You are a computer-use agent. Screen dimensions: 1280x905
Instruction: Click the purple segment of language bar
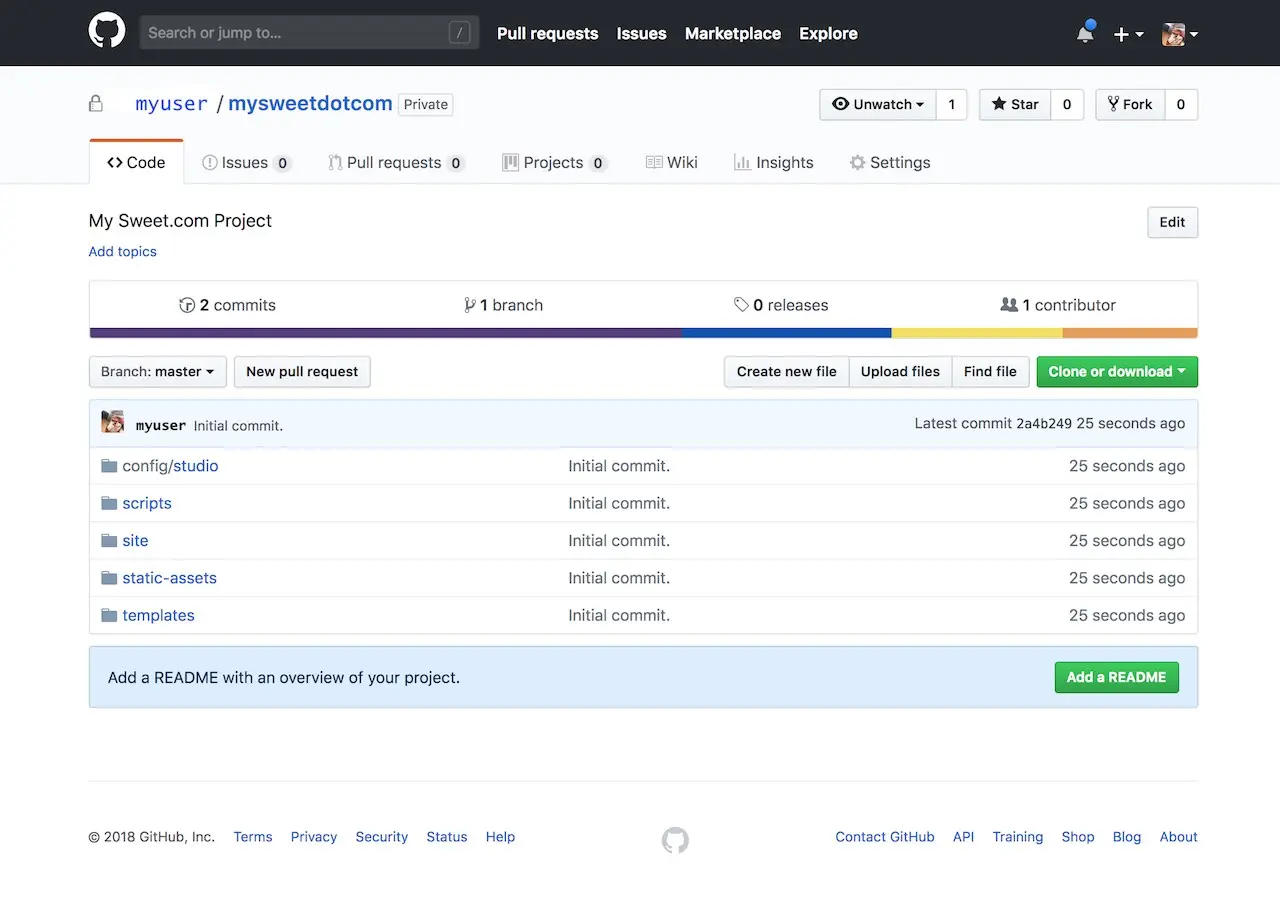point(386,333)
